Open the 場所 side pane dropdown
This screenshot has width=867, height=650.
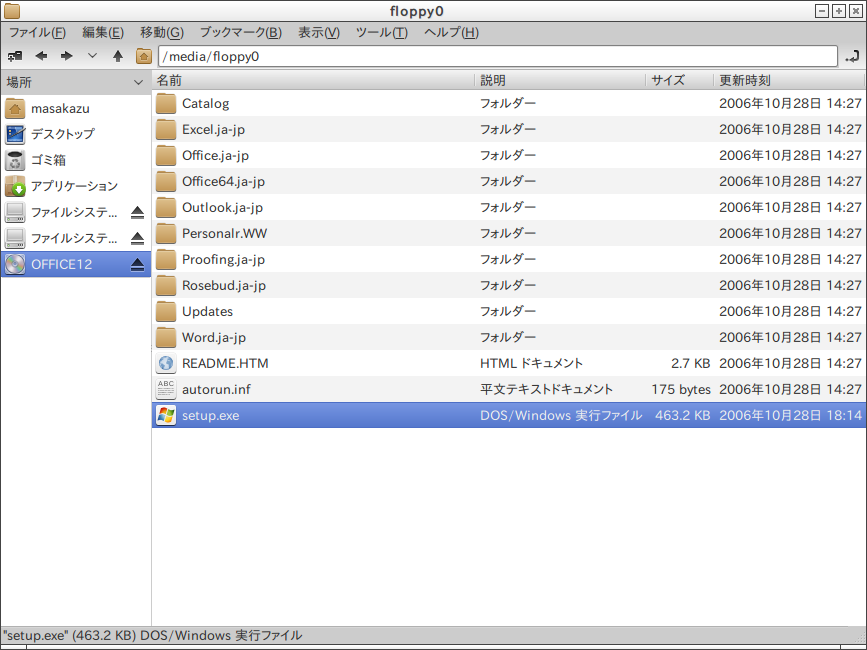tap(138, 82)
